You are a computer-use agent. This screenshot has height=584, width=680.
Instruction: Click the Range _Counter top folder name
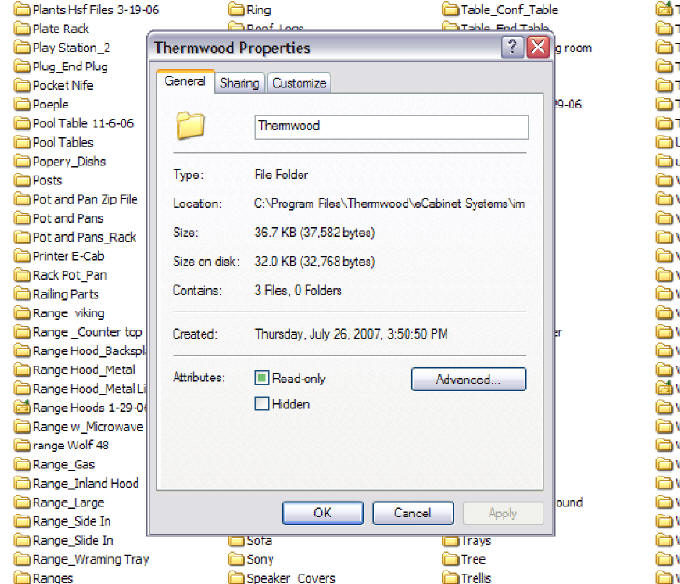click(87, 332)
